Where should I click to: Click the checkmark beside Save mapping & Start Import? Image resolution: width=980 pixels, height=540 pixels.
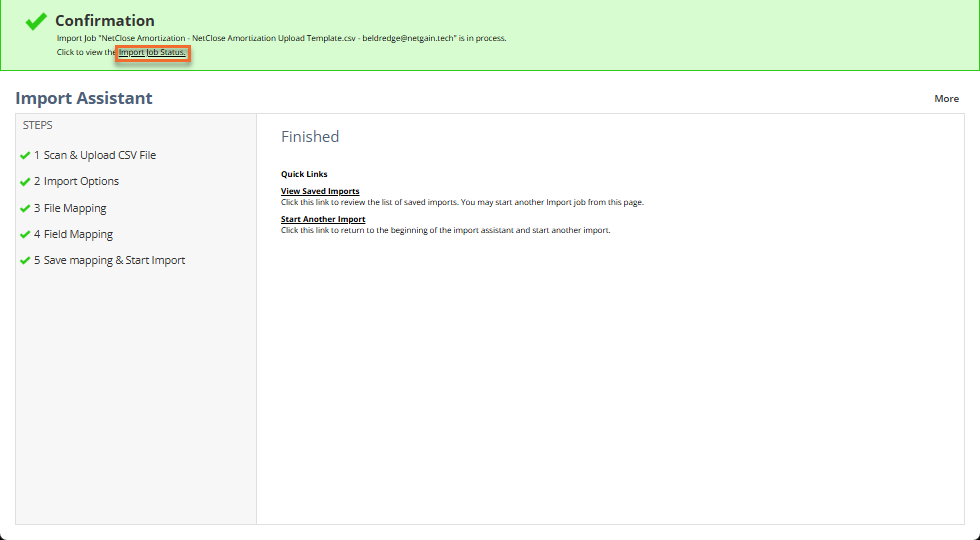pos(25,261)
